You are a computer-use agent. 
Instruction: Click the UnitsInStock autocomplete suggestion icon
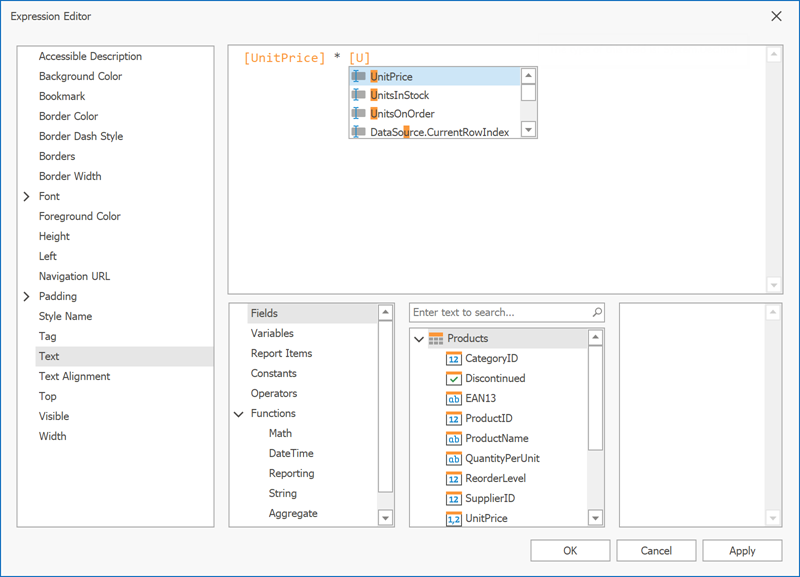(x=359, y=95)
